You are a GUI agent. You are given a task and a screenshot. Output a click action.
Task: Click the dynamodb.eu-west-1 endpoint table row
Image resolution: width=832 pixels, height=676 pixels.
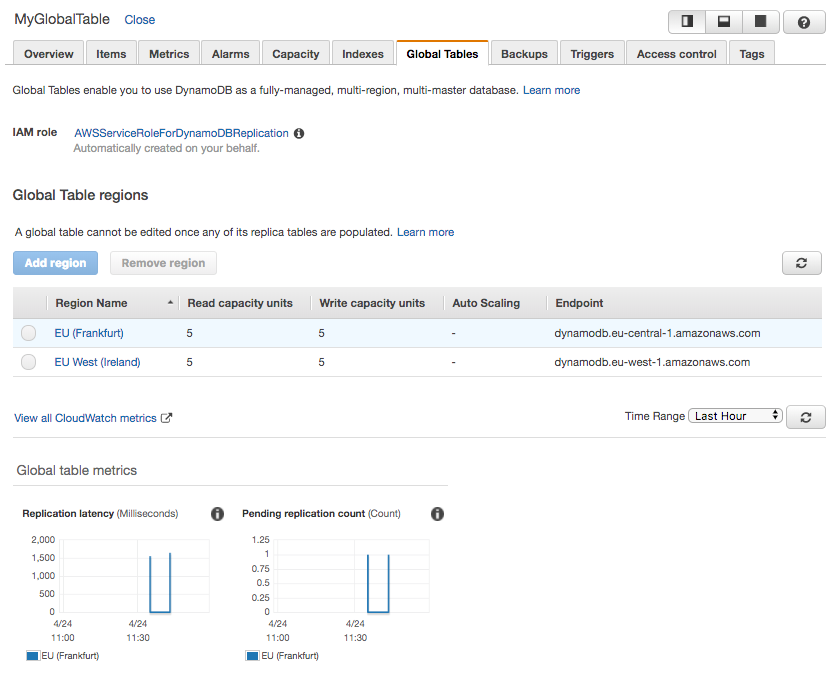coord(650,362)
